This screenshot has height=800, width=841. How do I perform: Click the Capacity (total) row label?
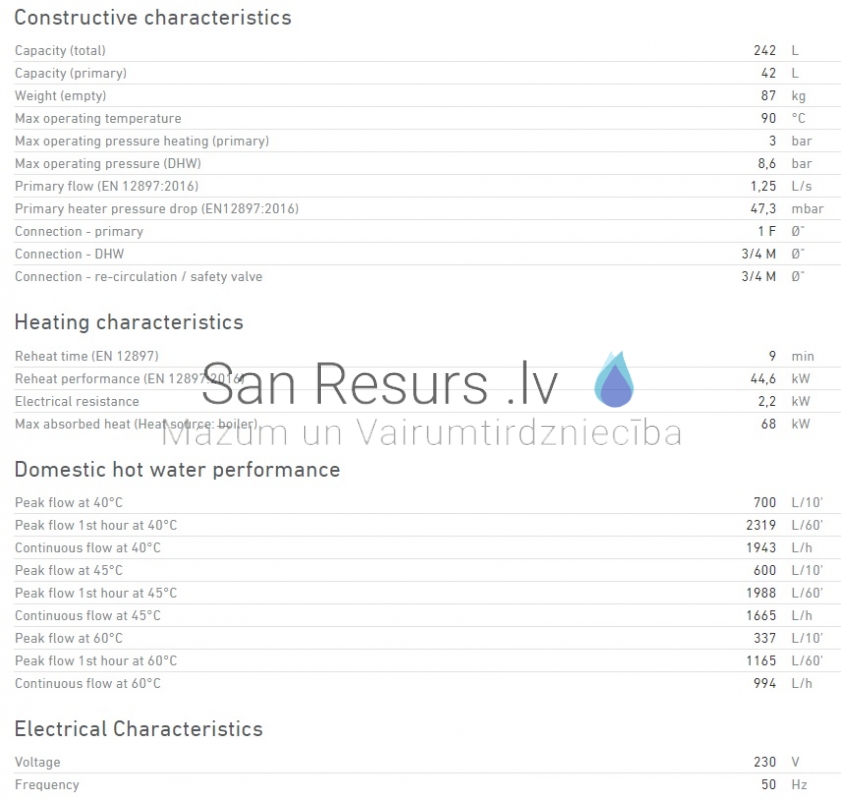click(x=60, y=50)
